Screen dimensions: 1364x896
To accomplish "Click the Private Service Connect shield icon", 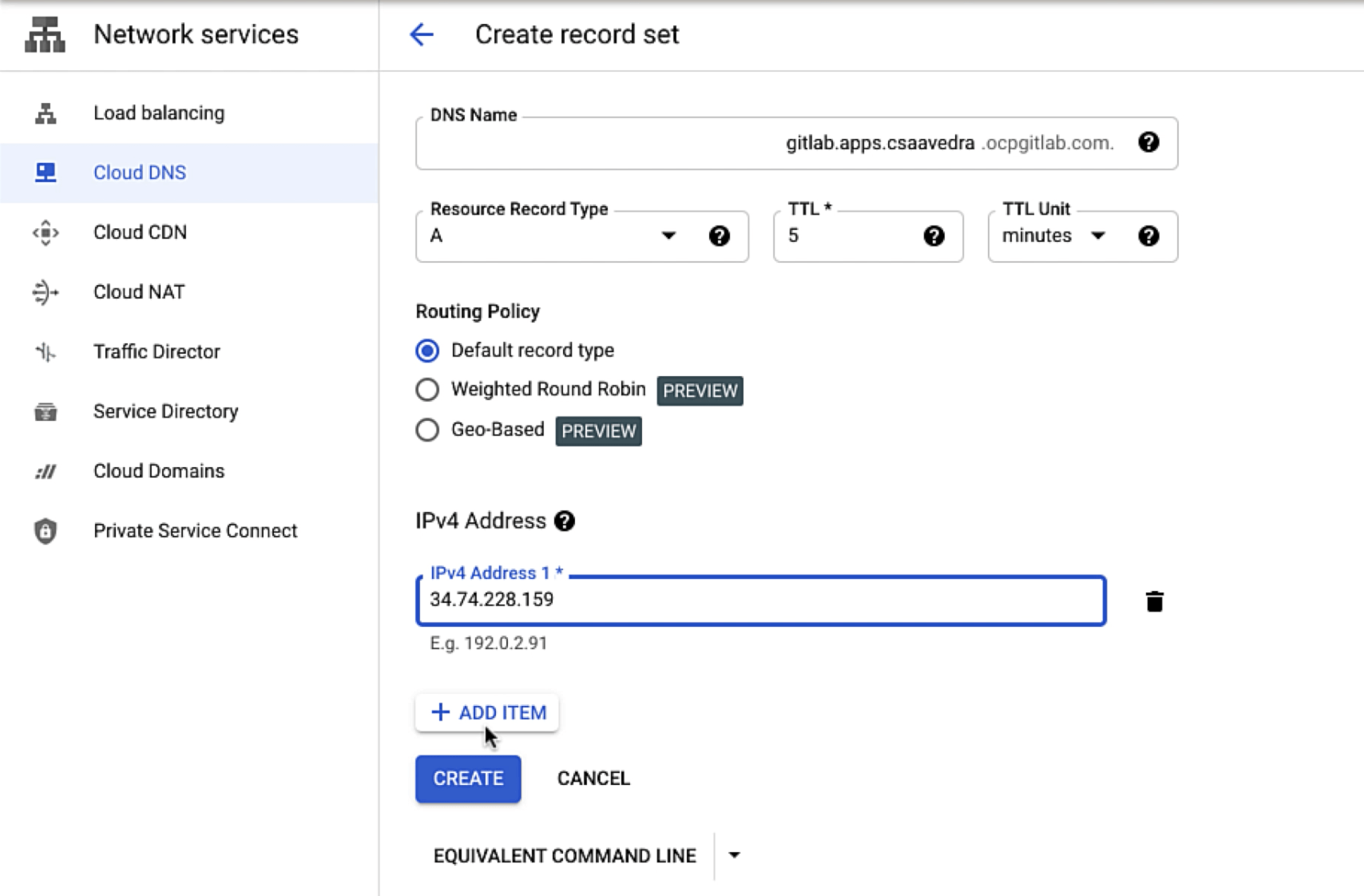I will (x=46, y=530).
